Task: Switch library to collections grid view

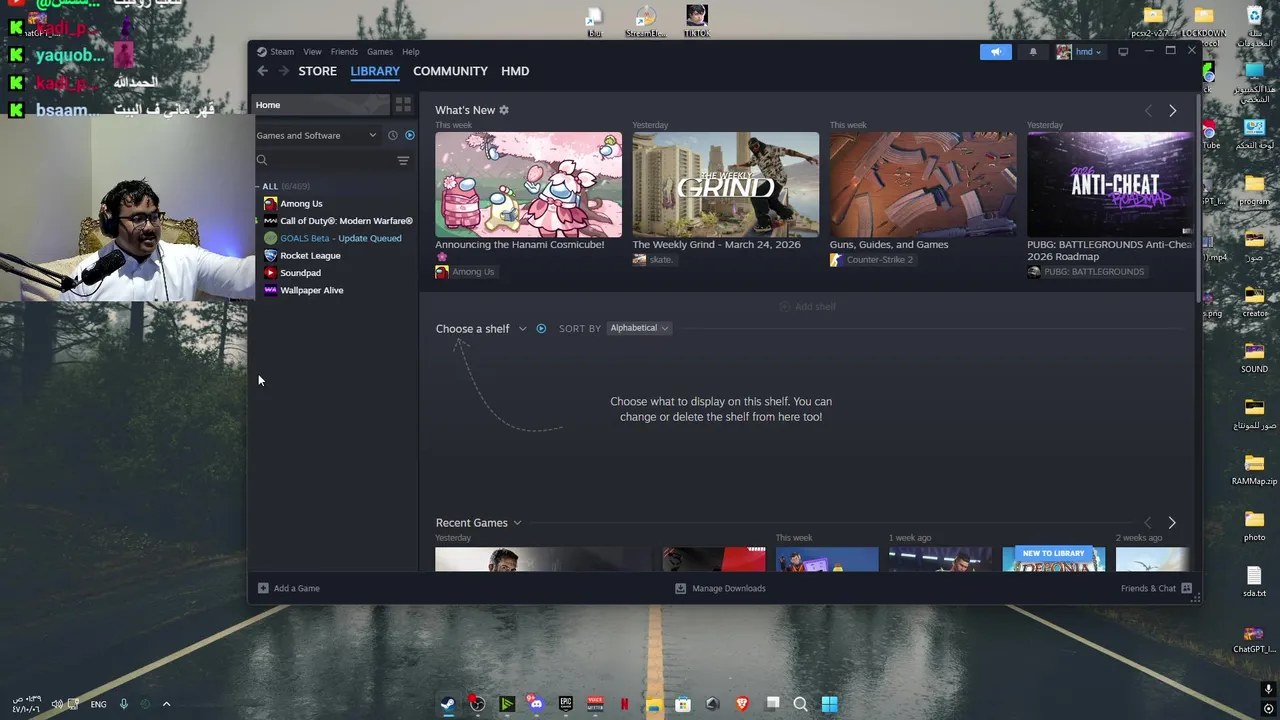Action: [403, 105]
